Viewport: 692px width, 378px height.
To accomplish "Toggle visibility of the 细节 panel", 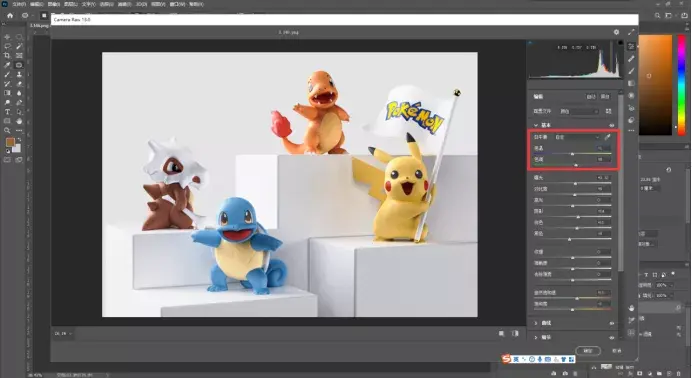I will 612,337.
